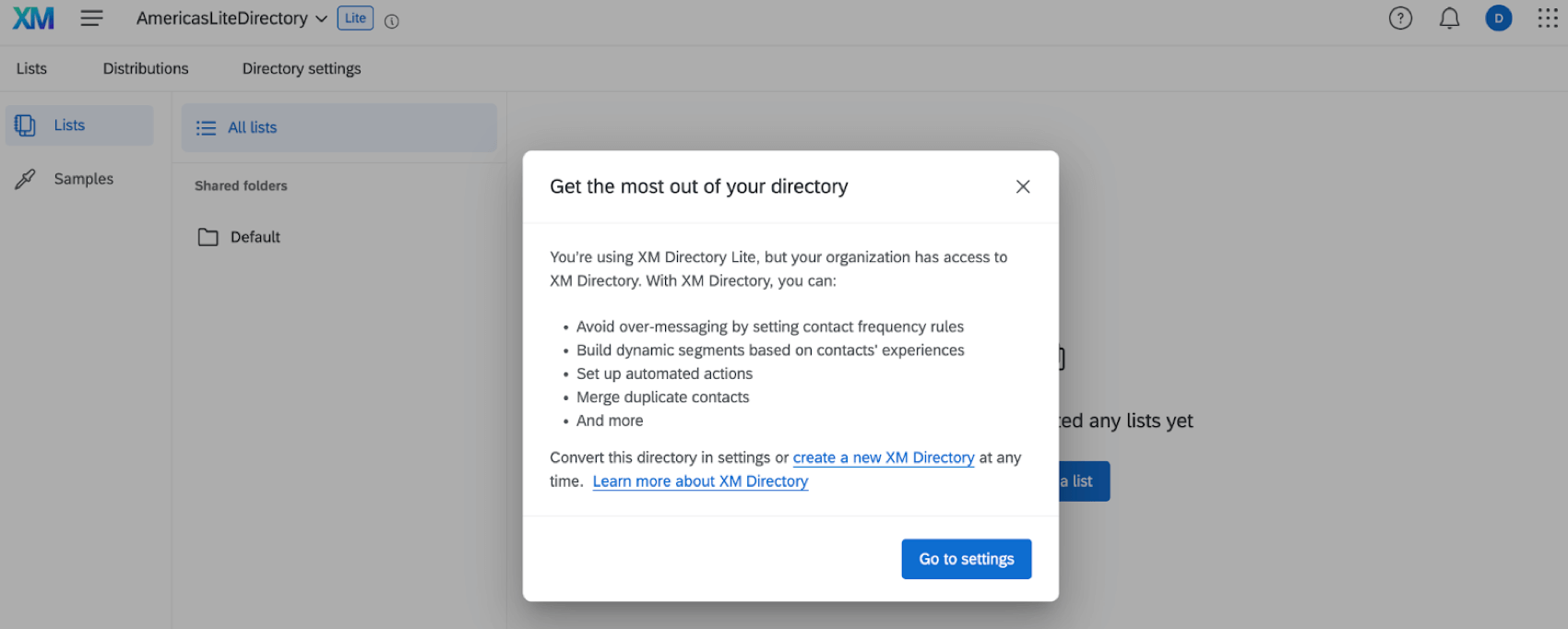This screenshot has height=629, width=1568.
Task: Open Samples in the left sidebar
Action: click(x=83, y=179)
